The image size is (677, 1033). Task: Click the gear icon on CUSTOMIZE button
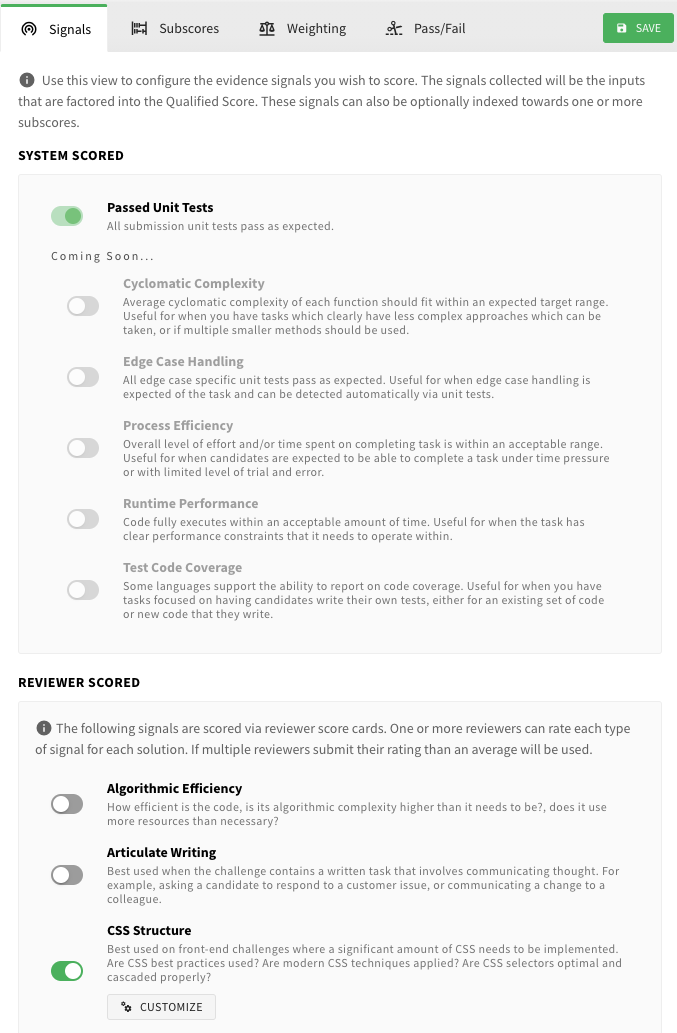[x=124, y=1007]
